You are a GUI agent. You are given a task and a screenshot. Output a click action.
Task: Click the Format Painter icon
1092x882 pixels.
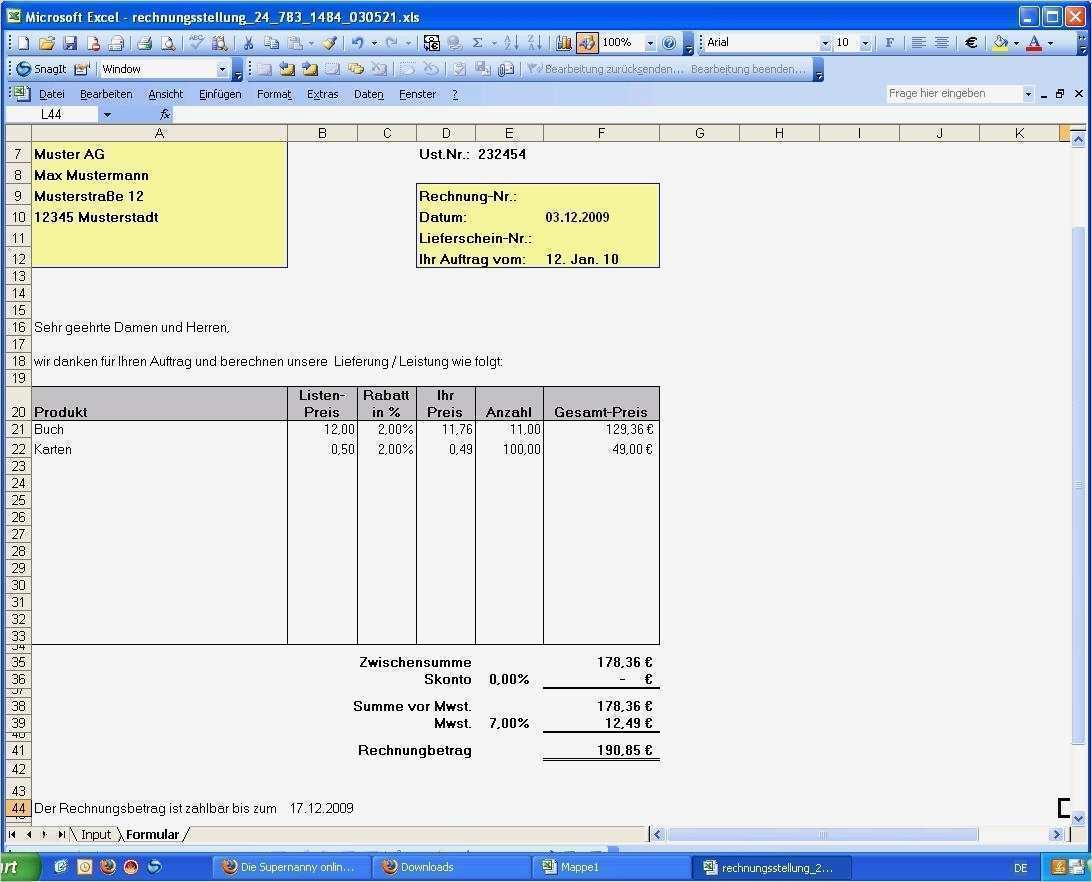329,43
